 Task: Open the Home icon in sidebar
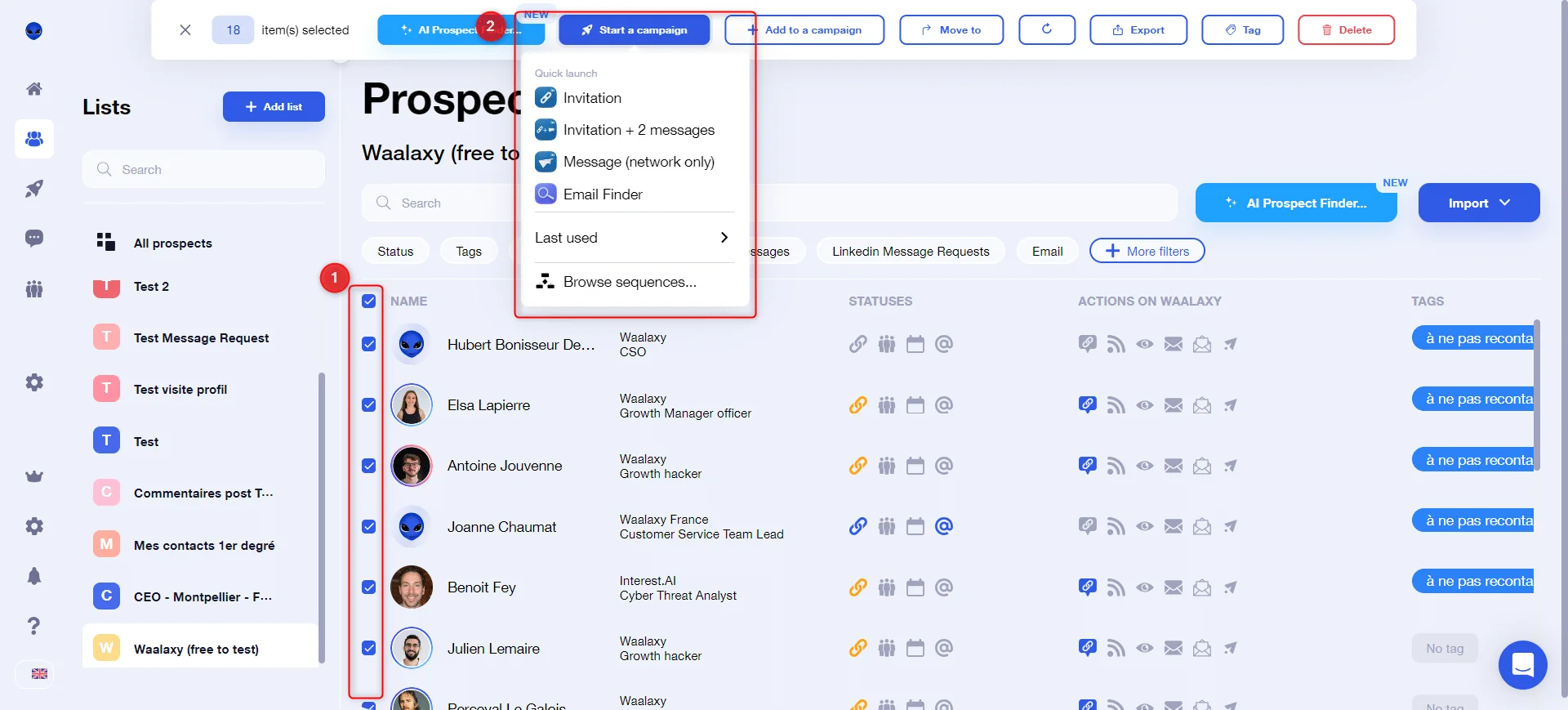(33, 89)
